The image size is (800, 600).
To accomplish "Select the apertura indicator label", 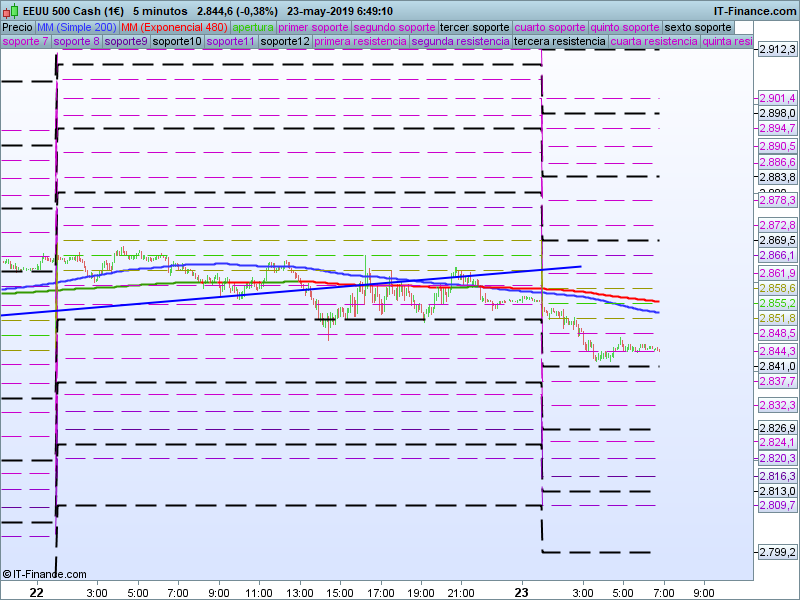I will pyautogui.click(x=253, y=27).
